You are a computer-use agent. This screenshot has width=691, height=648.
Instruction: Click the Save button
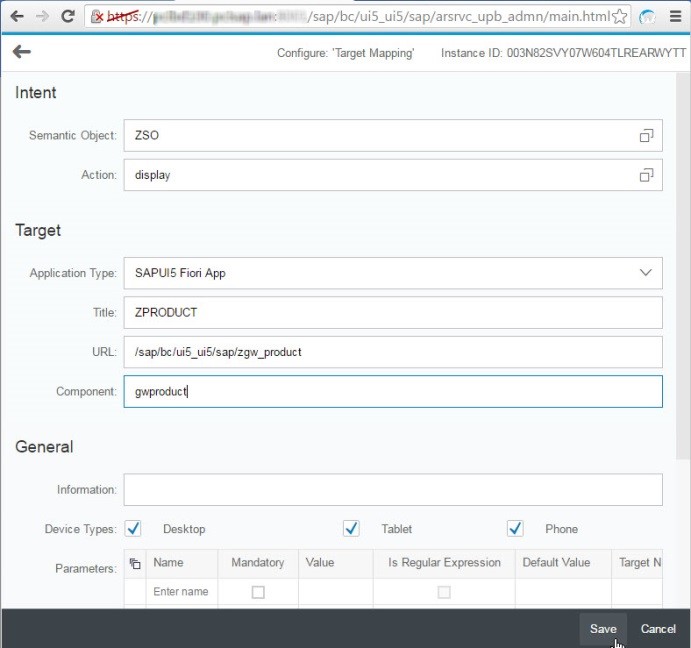[602, 628]
